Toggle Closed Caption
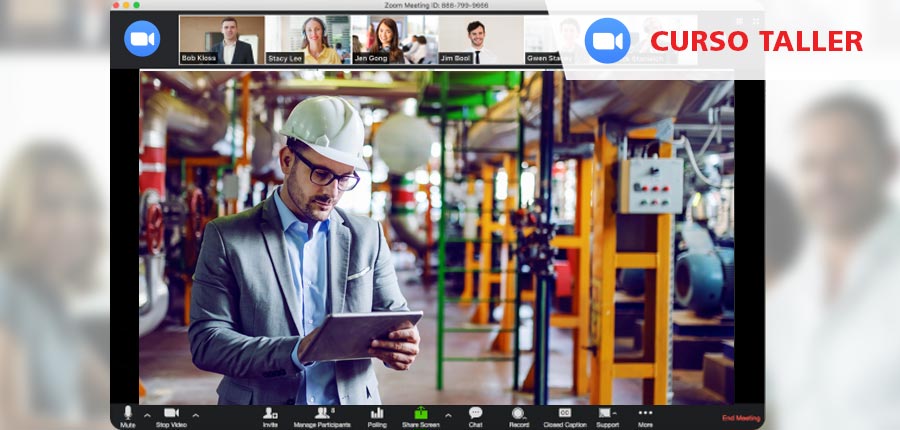Viewport: 900px width, 430px height. coord(565,414)
